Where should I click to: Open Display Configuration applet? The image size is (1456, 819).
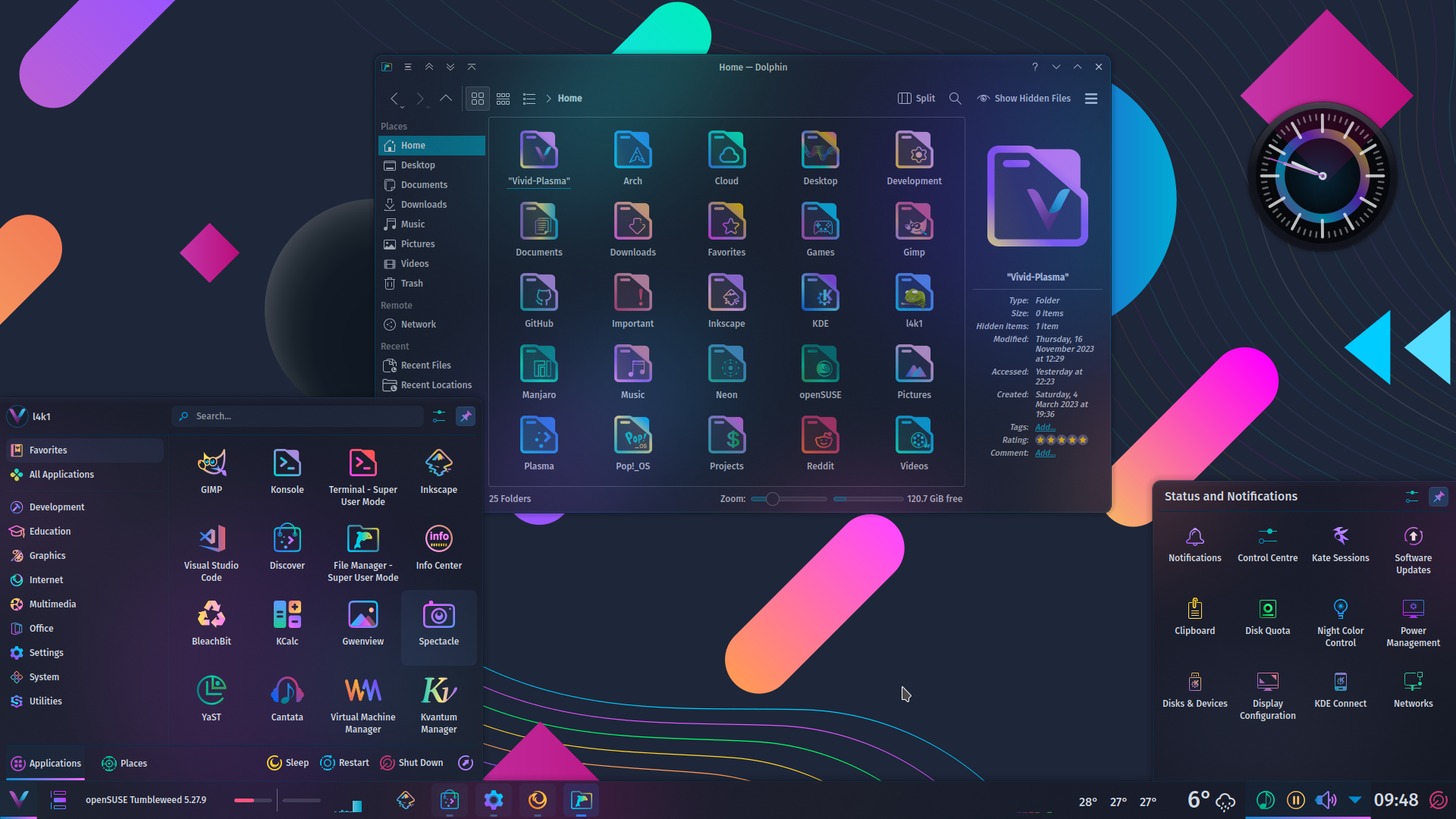[x=1268, y=695]
